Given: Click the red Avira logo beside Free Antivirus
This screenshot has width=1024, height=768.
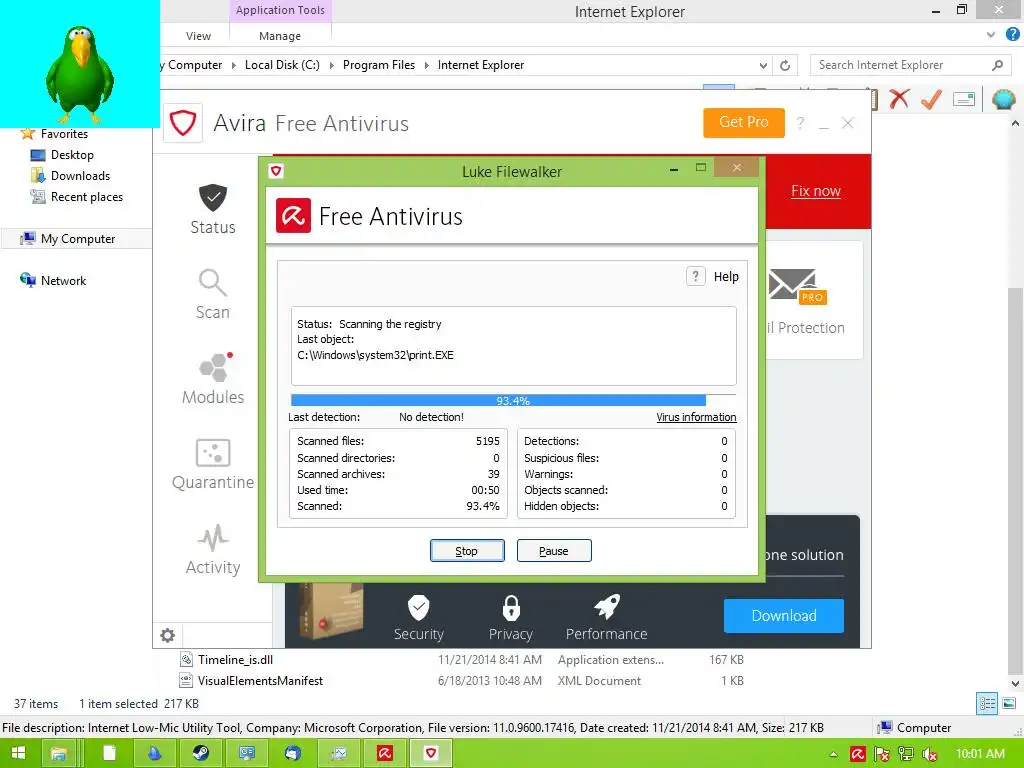Looking at the screenshot, I should (293, 216).
